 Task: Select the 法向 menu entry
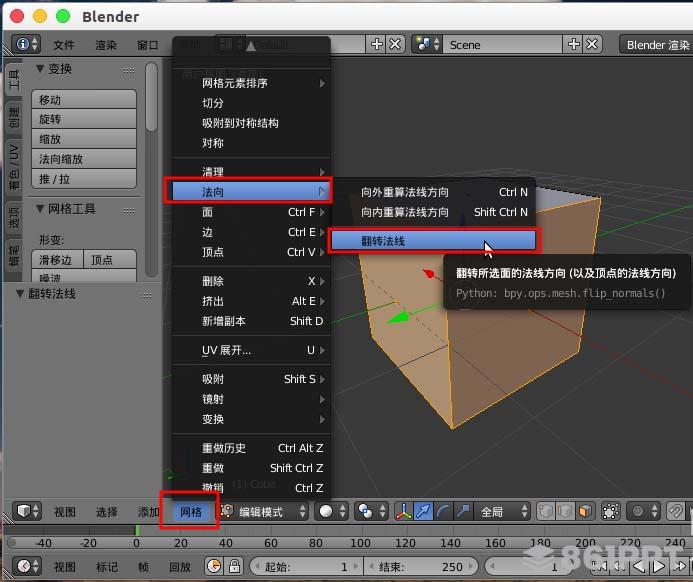point(251,192)
